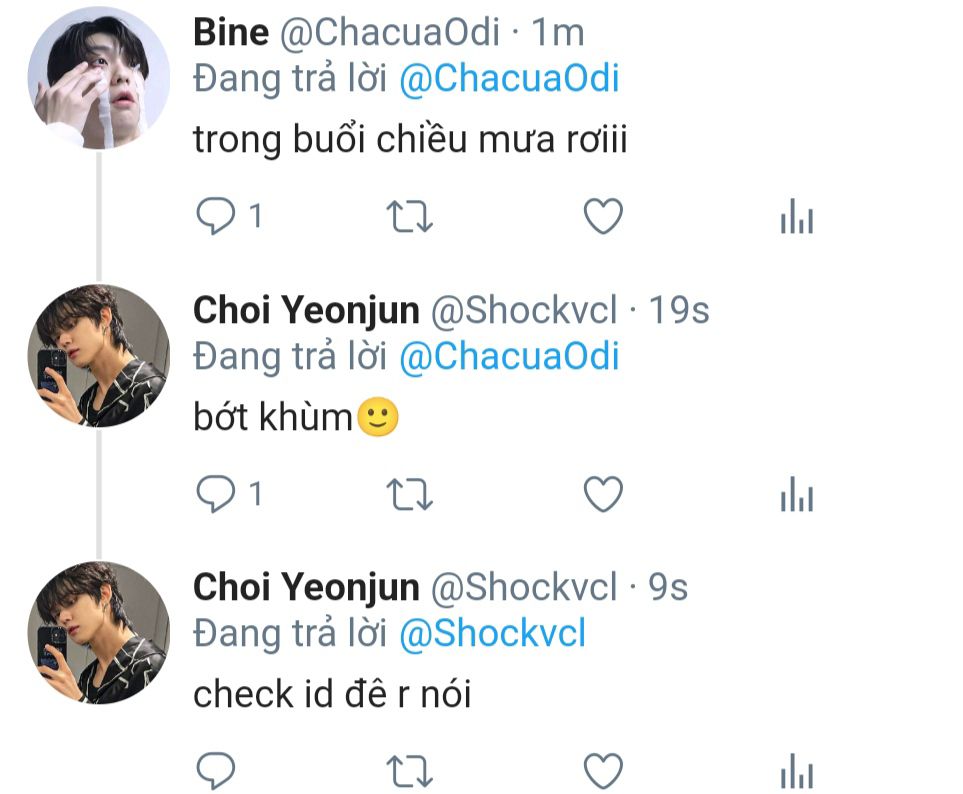Open @ChacuaOdi link in Bine's reply line
This screenshot has width=963, height=794.
point(509,79)
